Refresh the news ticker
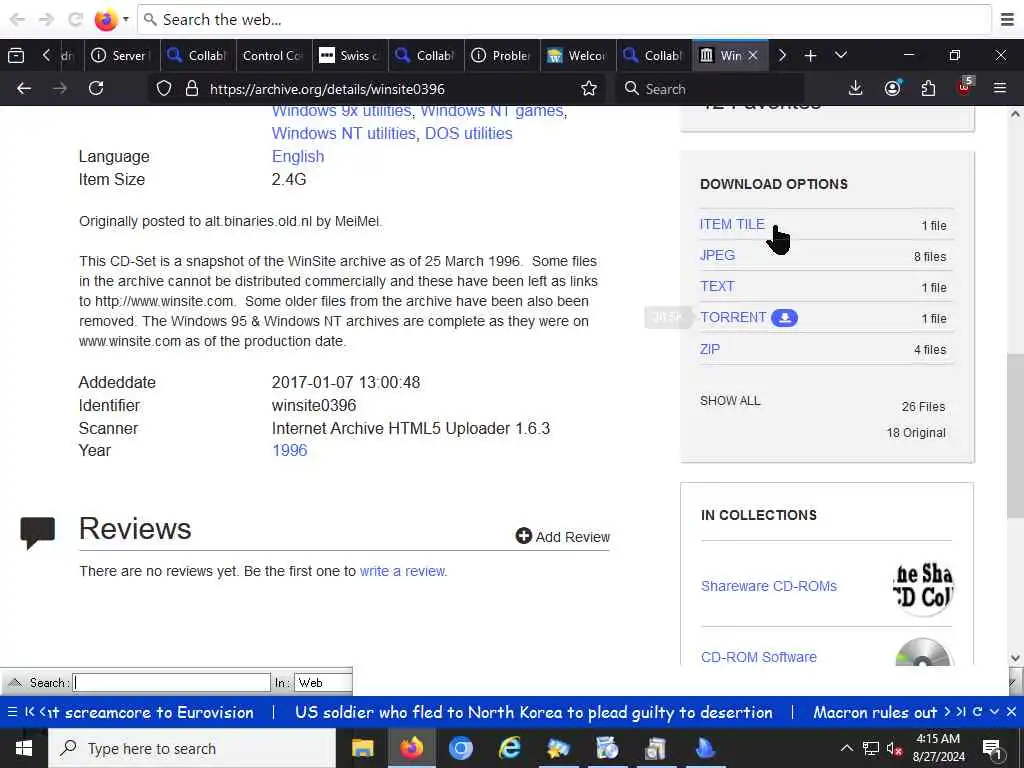This screenshot has width=1024, height=768. (978, 712)
